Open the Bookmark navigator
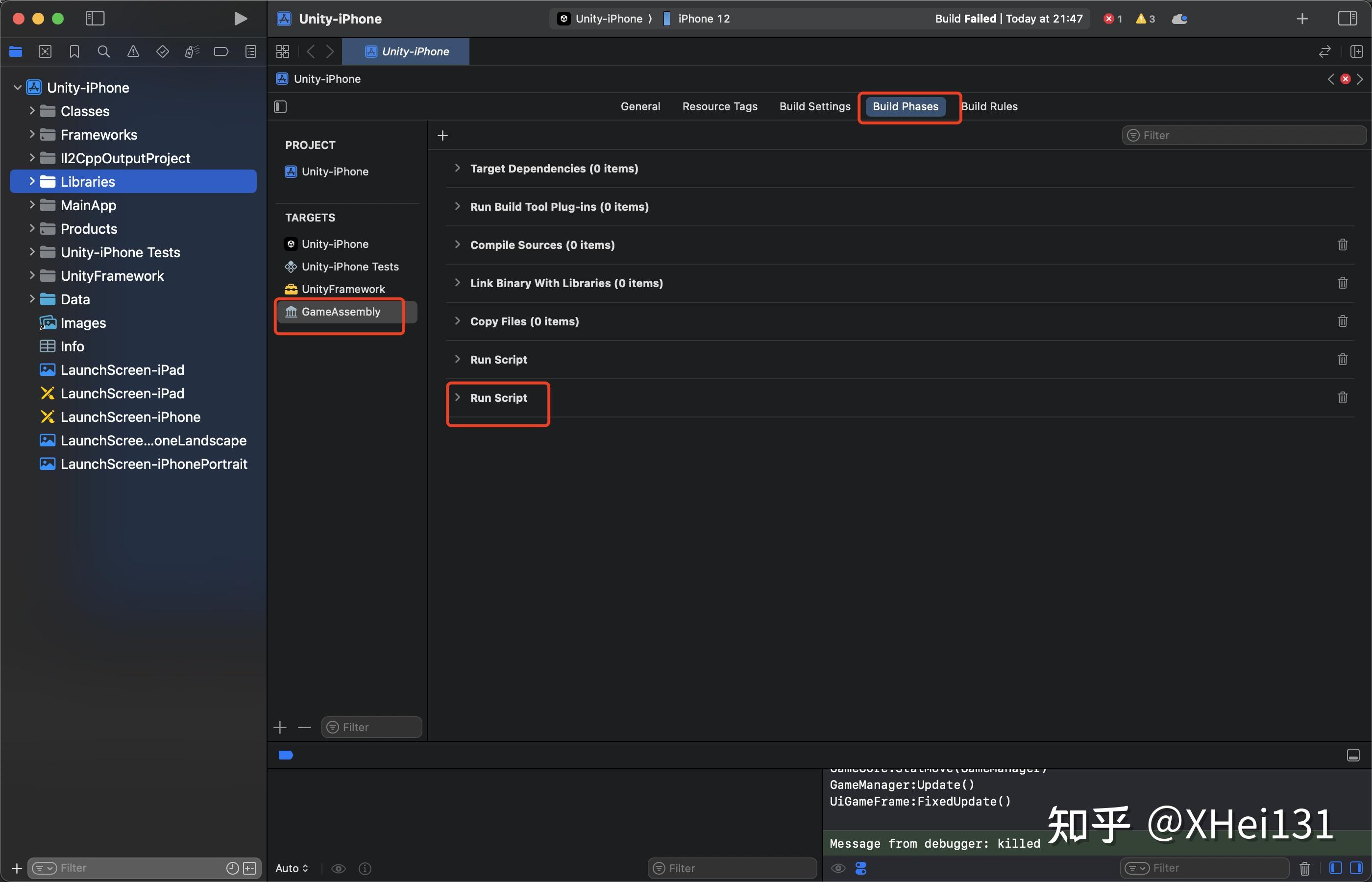The image size is (1372, 882). [74, 51]
